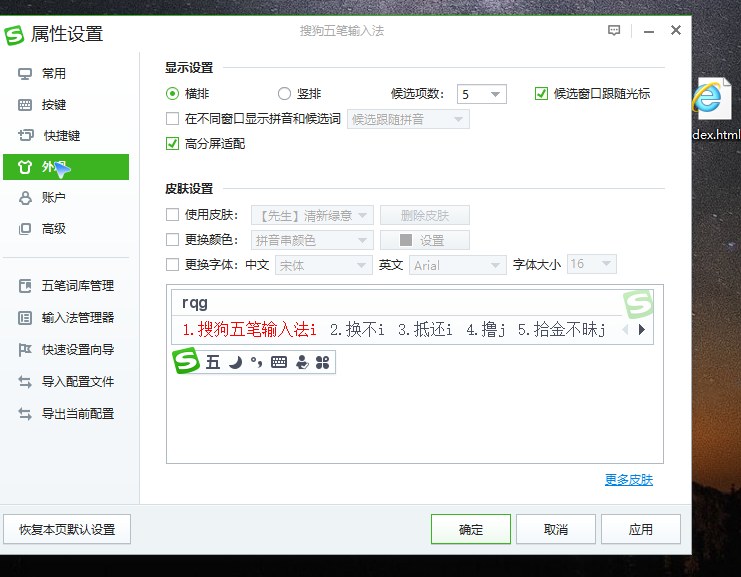Viewport: 741px width, 577px height.
Task: Click the gray color 设置 button
Action: 425,240
